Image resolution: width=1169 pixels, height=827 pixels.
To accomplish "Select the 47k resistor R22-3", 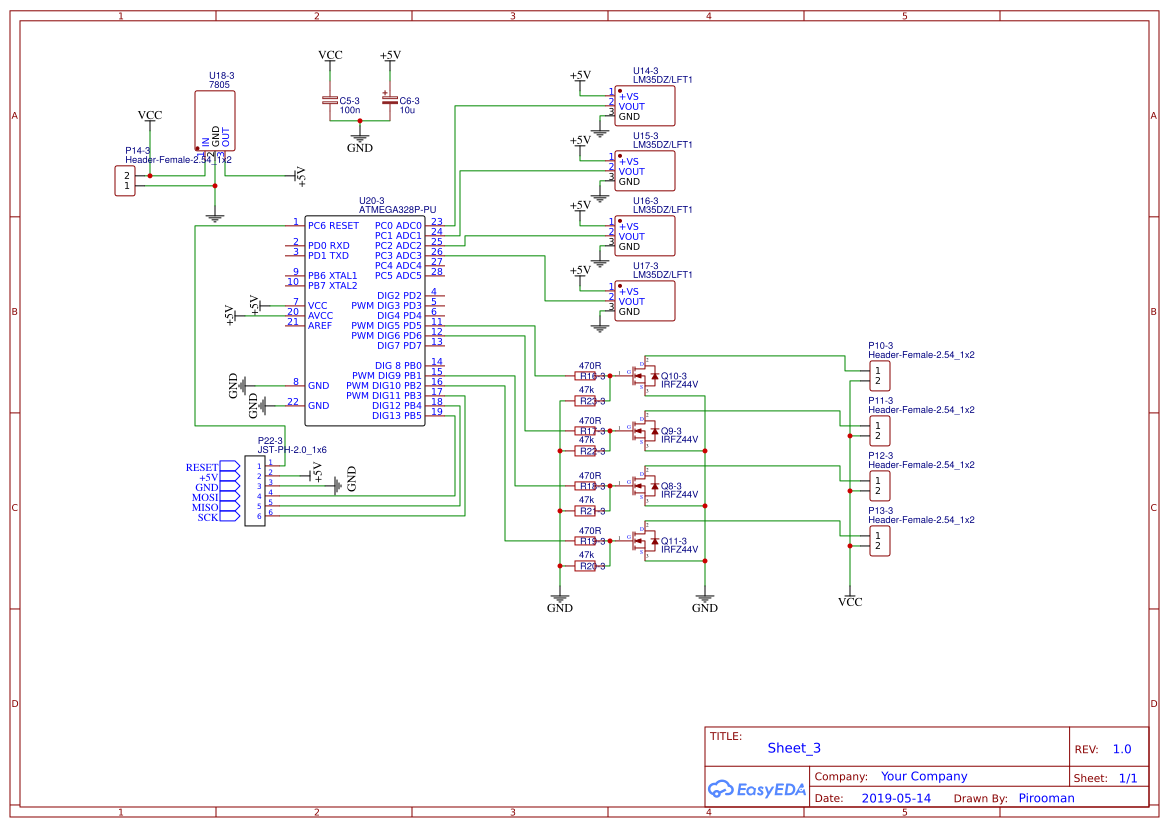I will [587, 450].
